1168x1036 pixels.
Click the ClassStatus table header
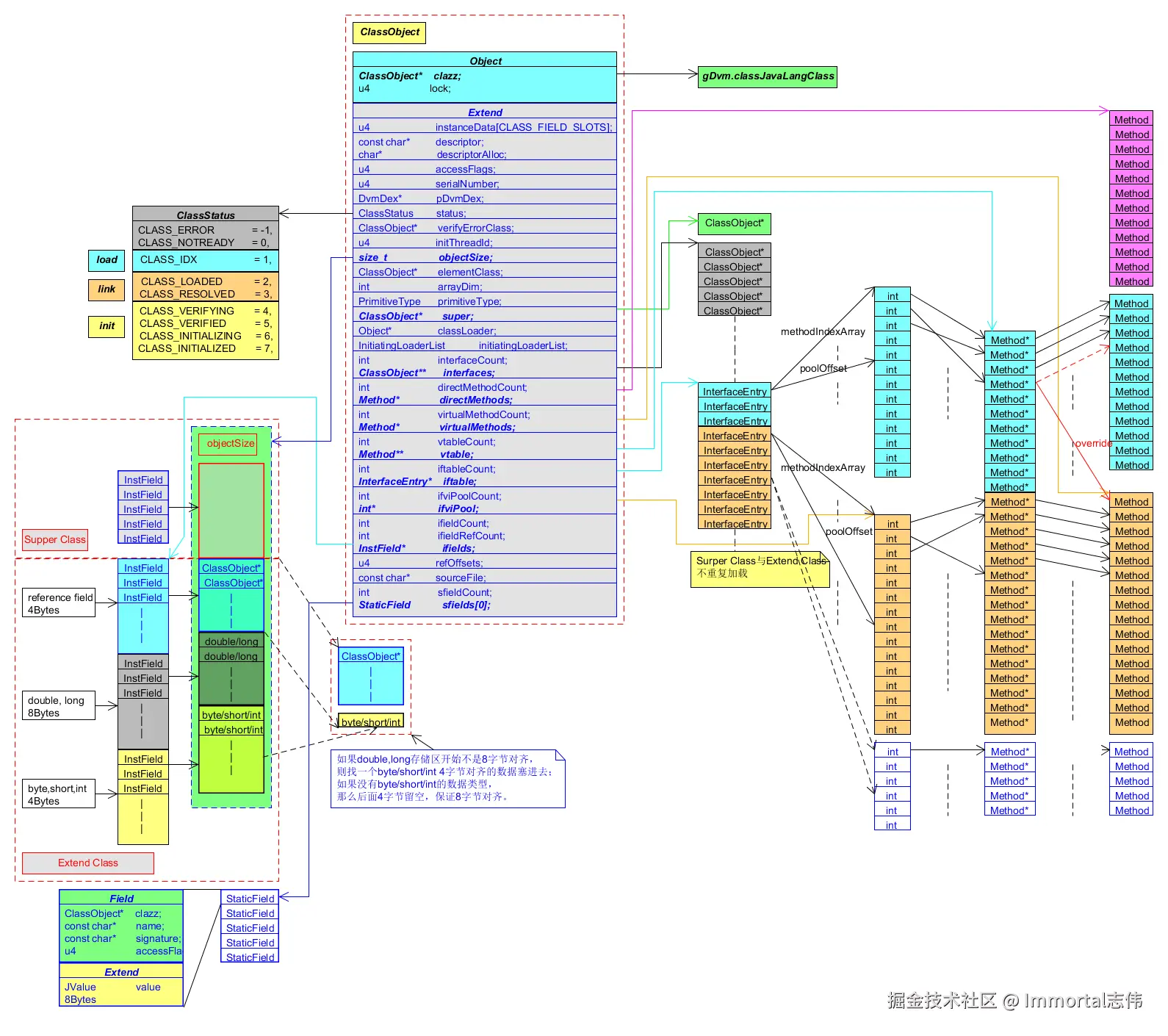pos(206,215)
